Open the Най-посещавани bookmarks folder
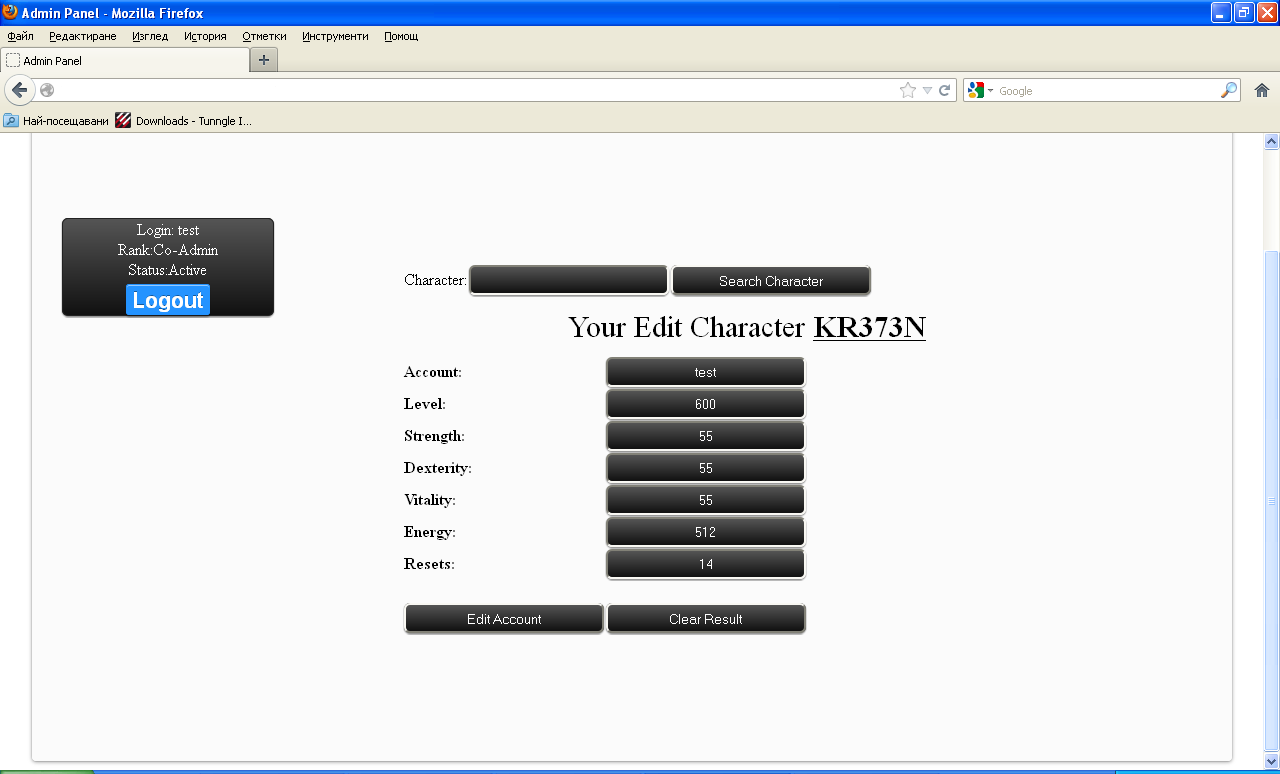Image resolution: width=1280 pixels, height=774 pixels. point(56,120)
